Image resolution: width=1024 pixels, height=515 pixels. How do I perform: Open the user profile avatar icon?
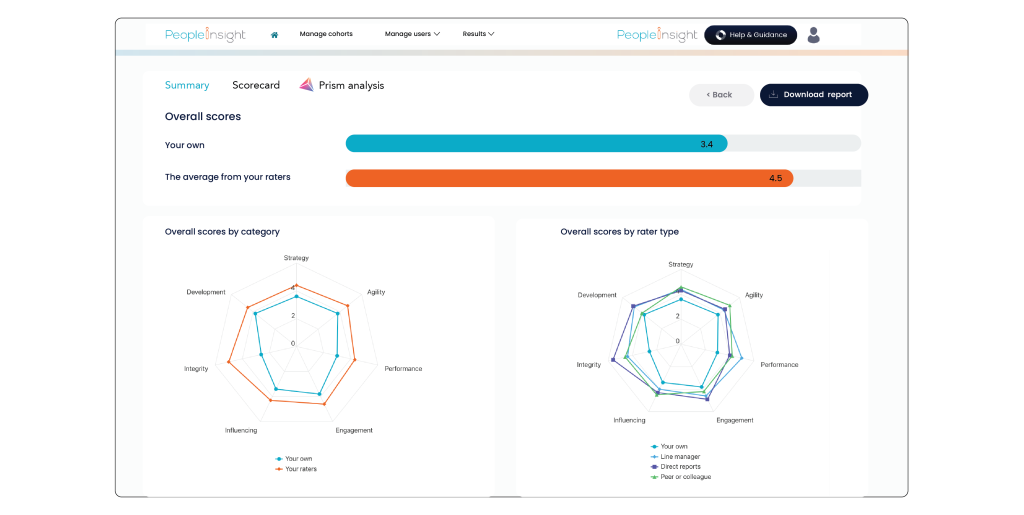pos(813,35)
